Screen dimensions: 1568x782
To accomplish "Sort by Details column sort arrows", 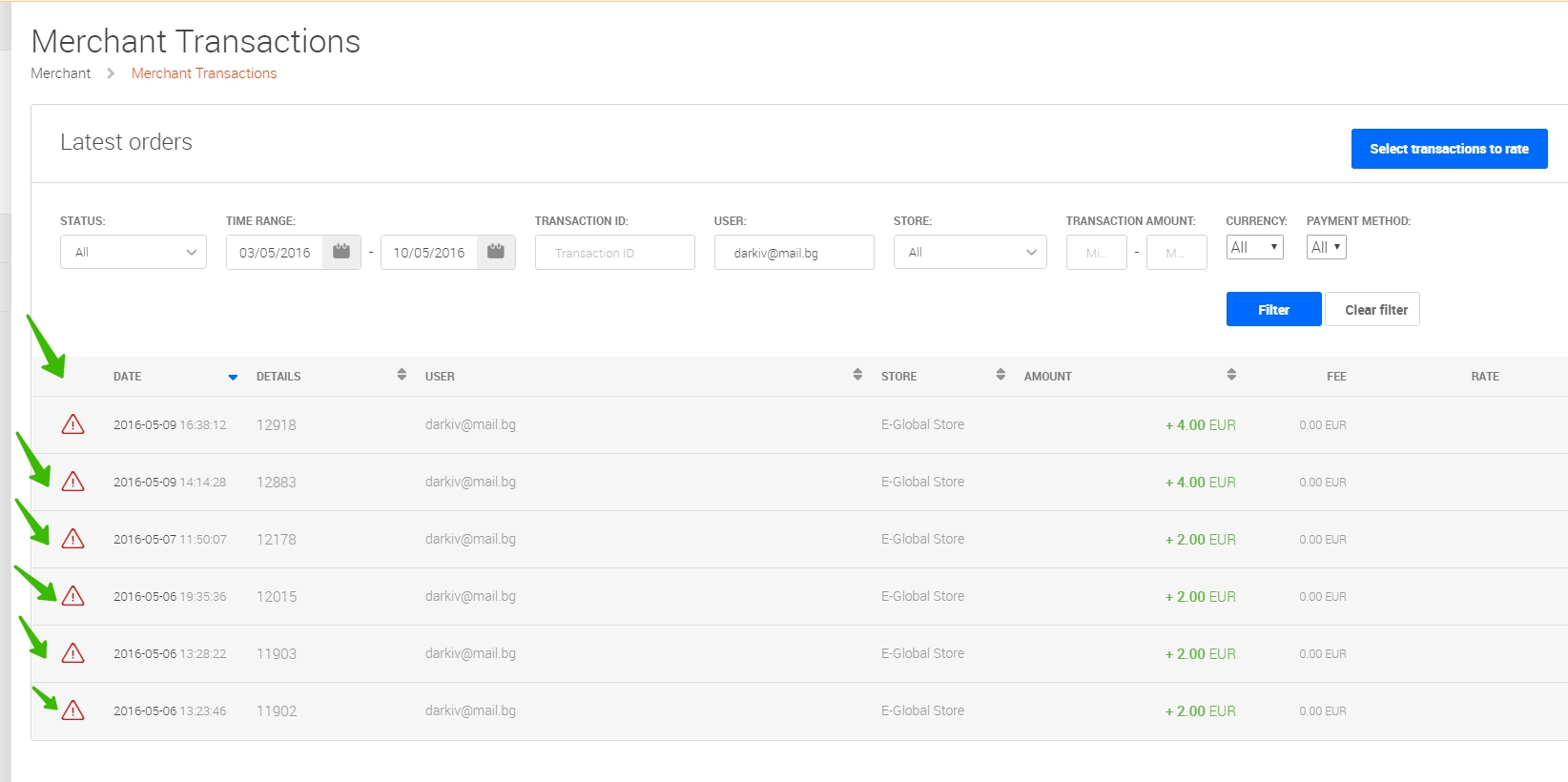I will pyautogui.click(x=402, y=375).
